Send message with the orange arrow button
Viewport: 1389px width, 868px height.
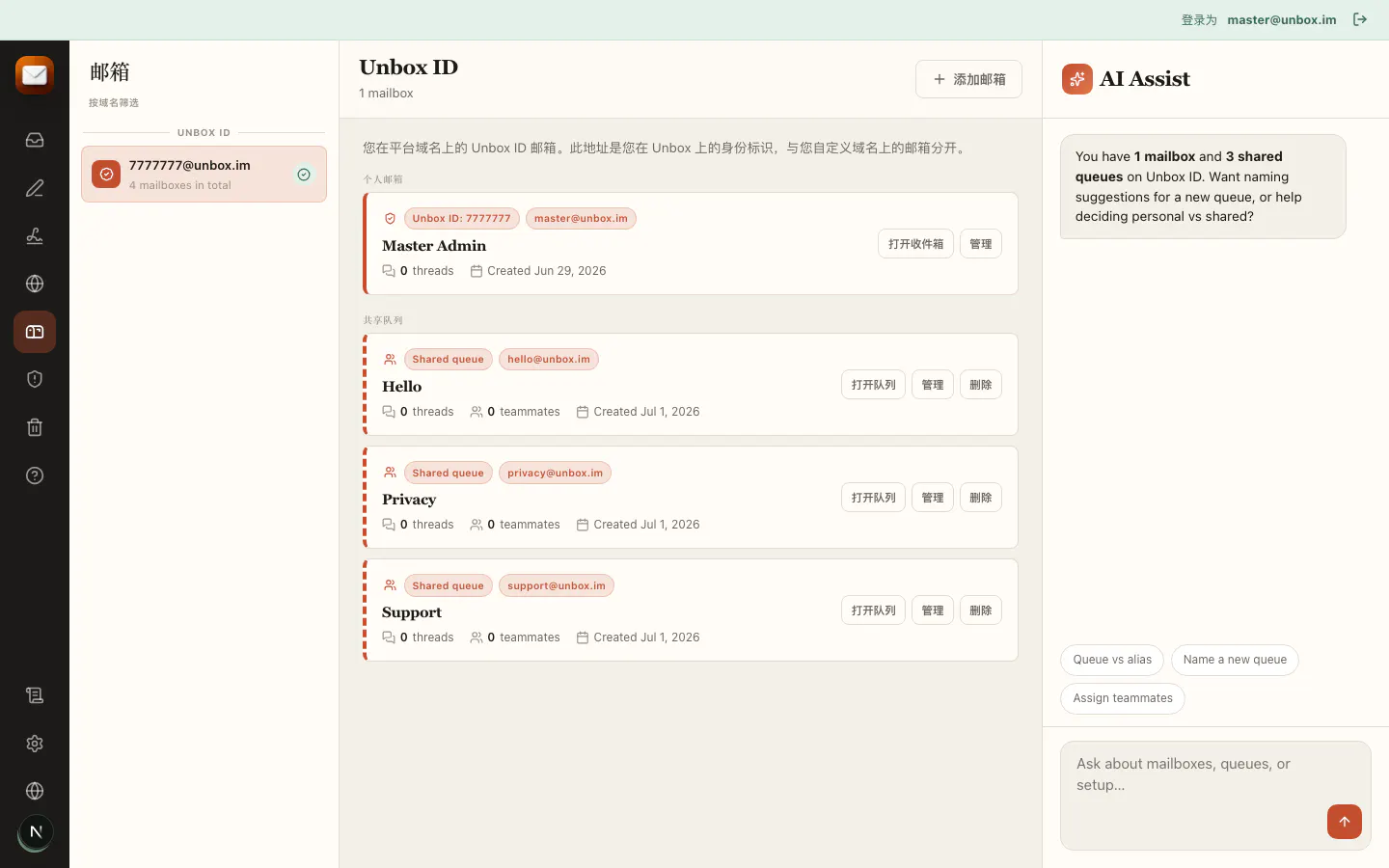(1345, 822)
